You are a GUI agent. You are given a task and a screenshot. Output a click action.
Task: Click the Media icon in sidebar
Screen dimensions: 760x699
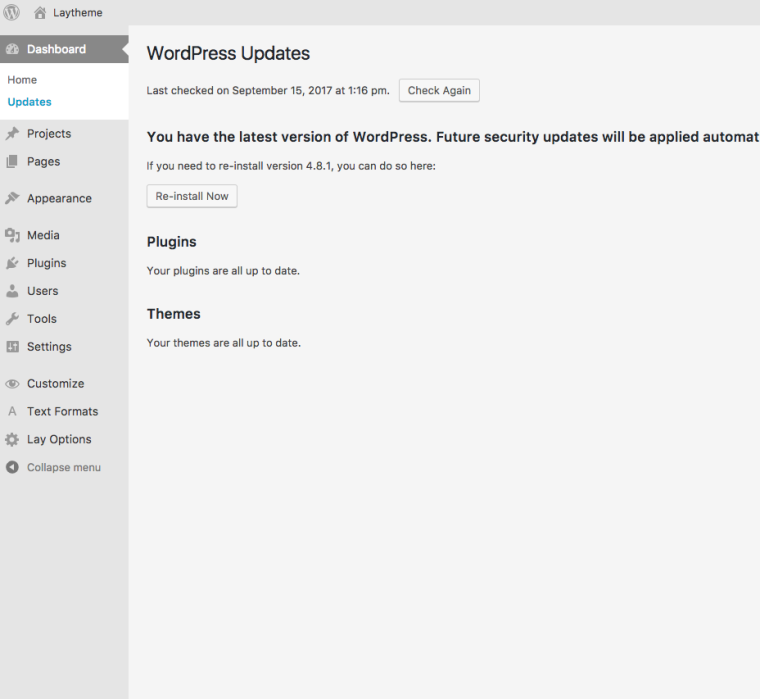pos(12,236)
